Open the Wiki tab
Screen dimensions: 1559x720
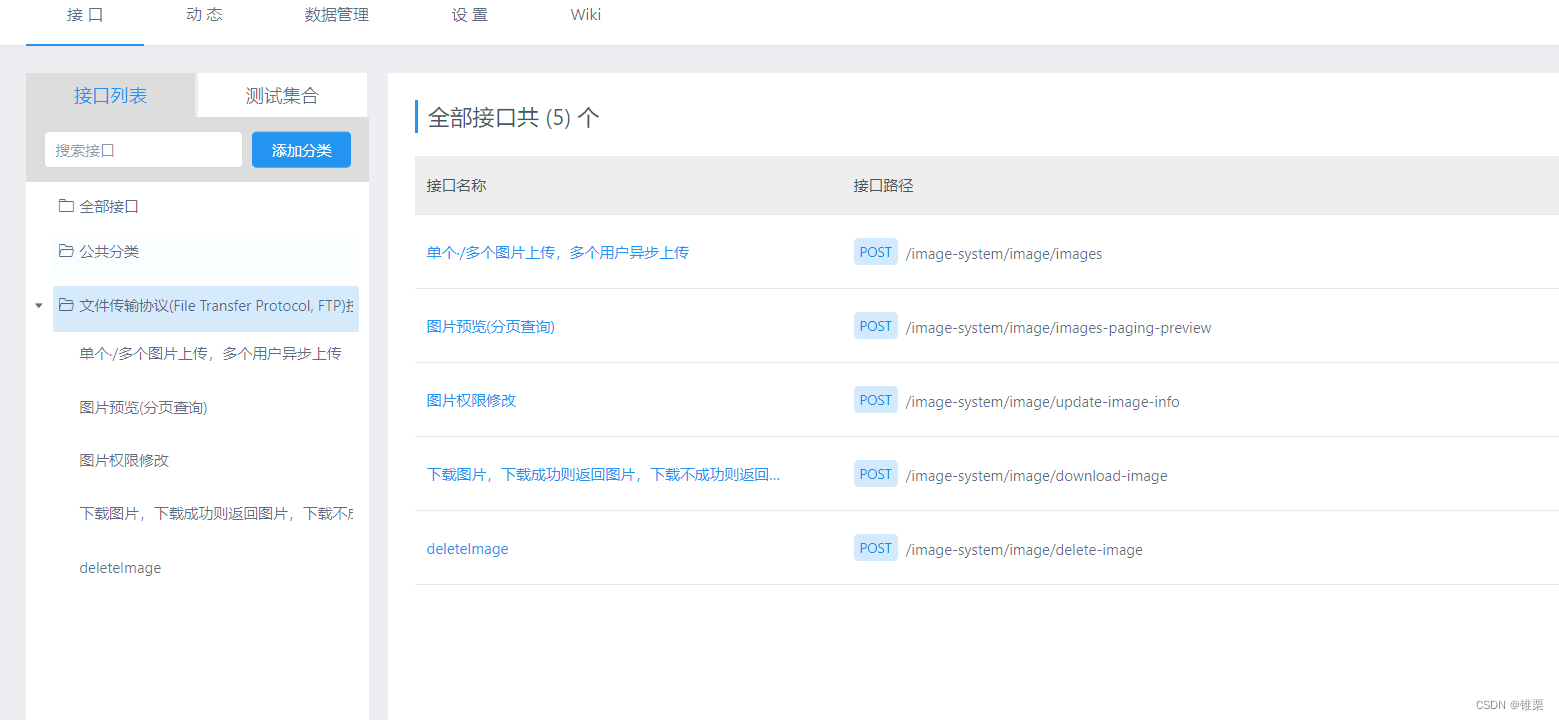pos(586,15)
